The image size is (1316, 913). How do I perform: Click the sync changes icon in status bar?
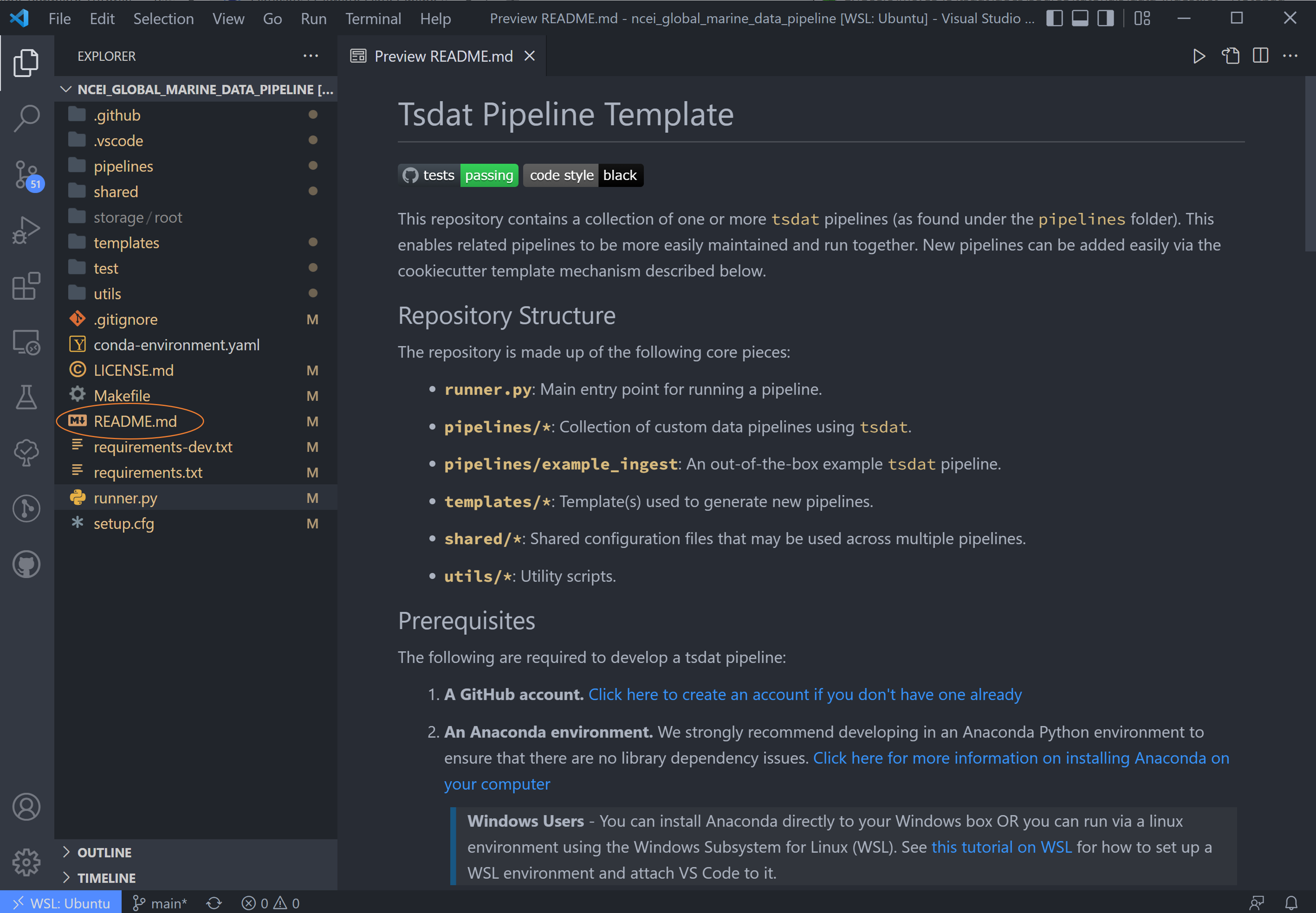point(214,903)
